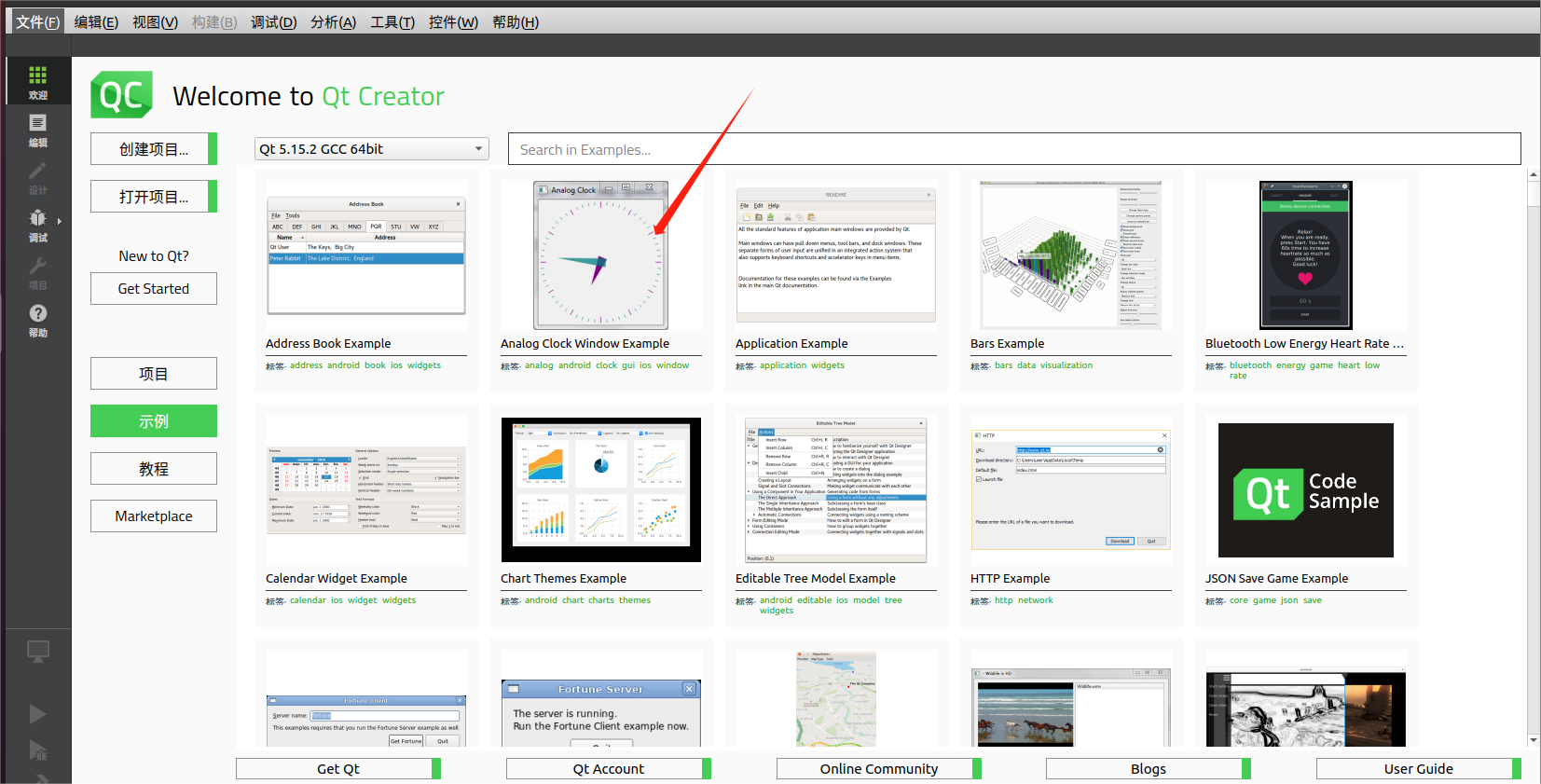Open the 编辑(E) menu
This screenshot has height=784, width=1541.
96,21
